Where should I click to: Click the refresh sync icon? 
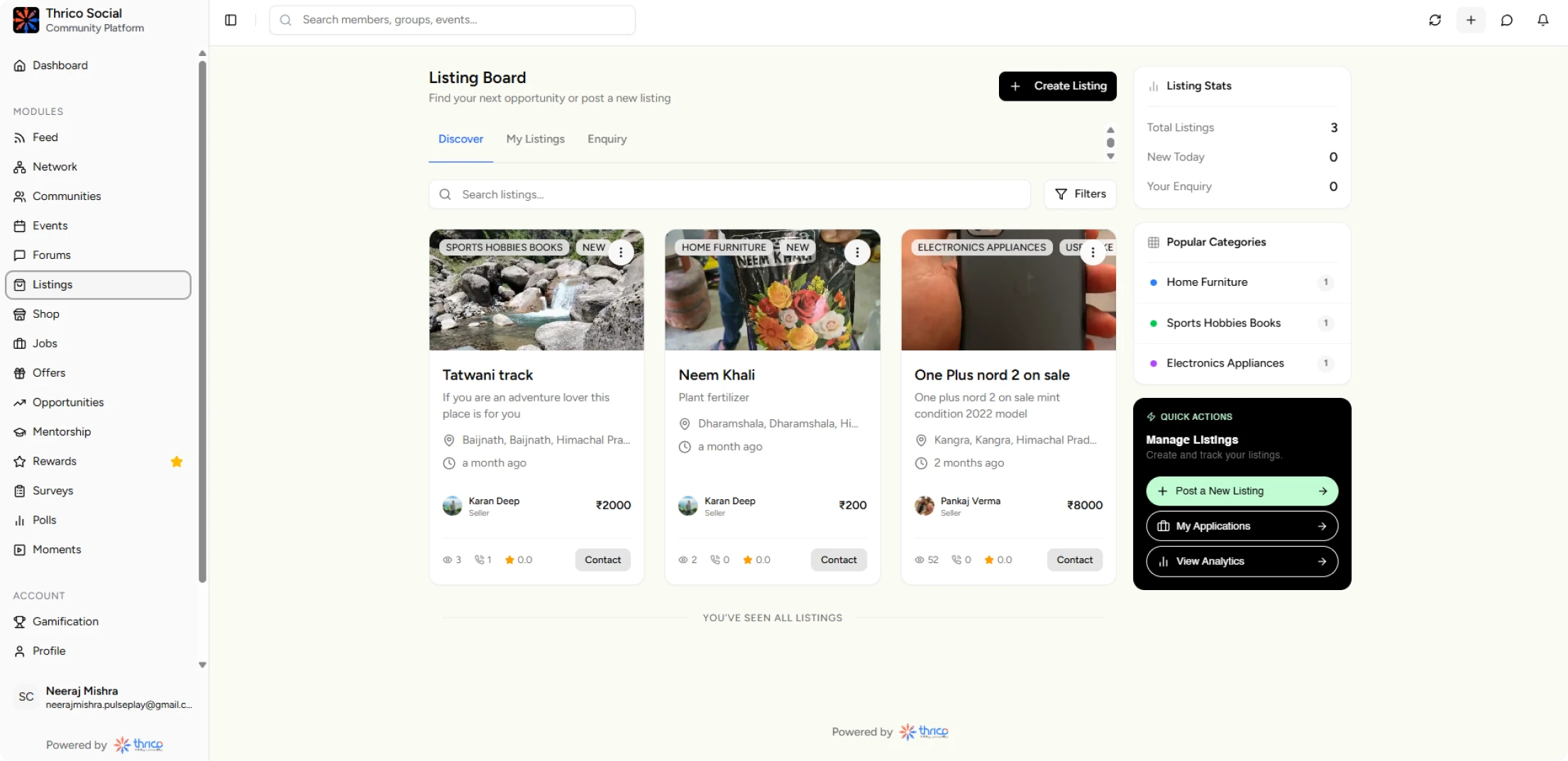pyautogui.click(x=1435, y=20)
